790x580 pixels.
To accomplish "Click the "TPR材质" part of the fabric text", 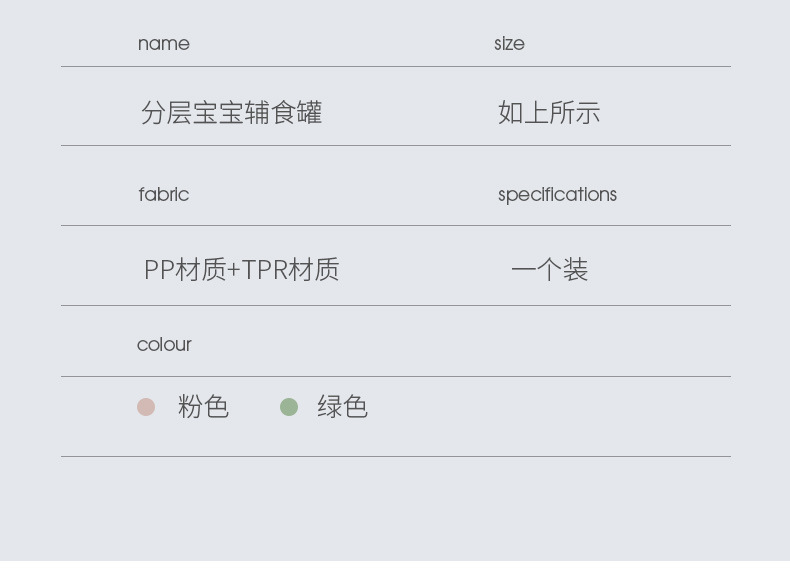I will click(x=291, y=270).
